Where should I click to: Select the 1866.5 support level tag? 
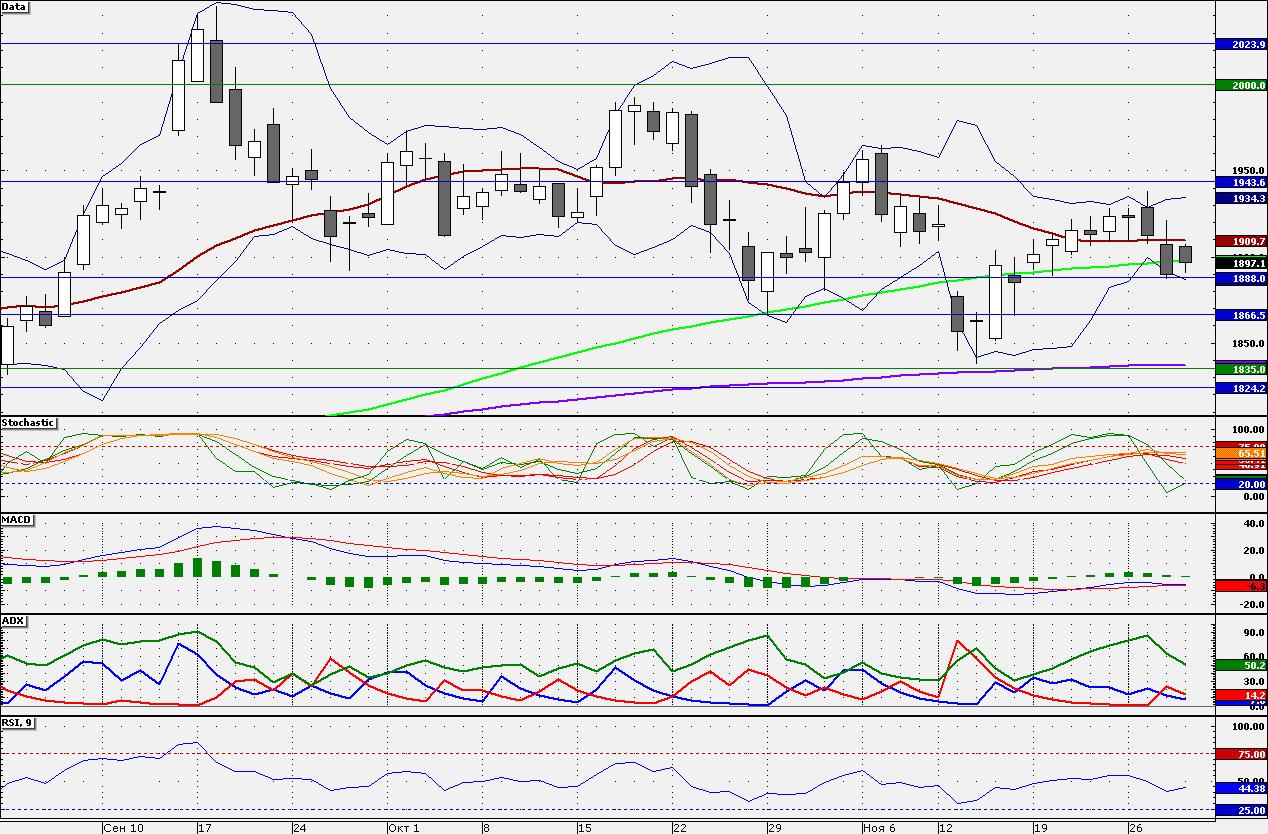click(x=1241, y=315)
